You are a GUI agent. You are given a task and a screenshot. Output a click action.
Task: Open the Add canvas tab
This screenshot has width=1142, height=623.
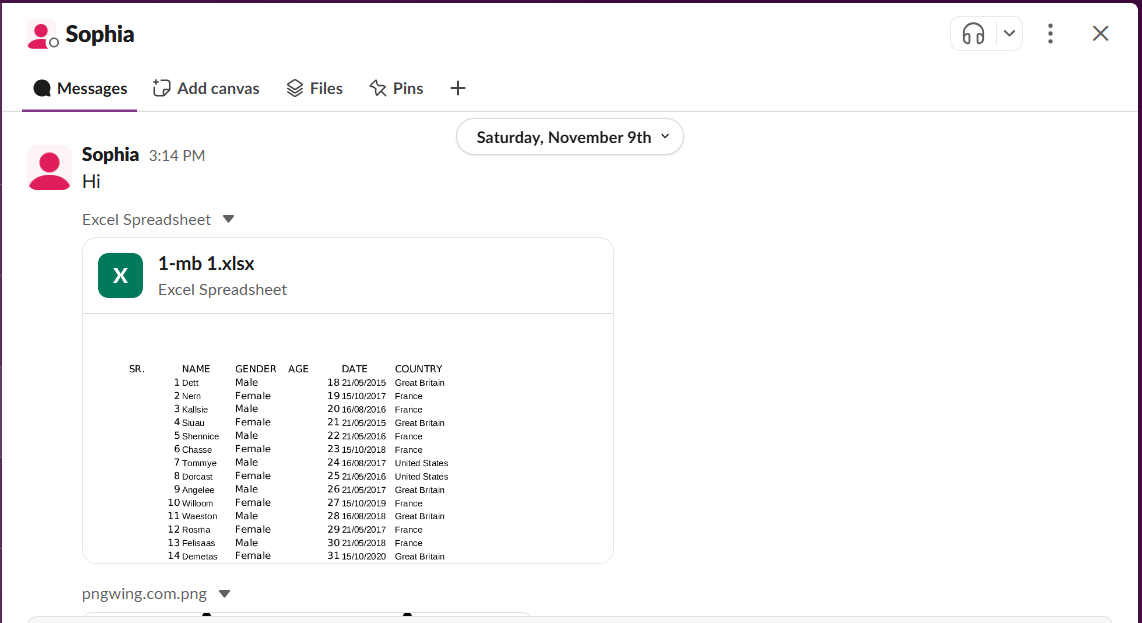tap(206, 88)
